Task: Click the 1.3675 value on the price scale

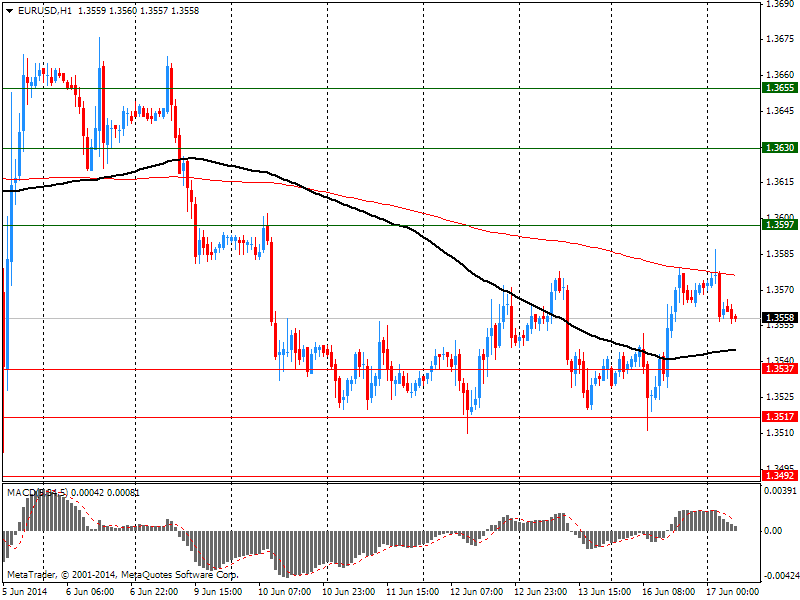Action: tap(780, 39)
